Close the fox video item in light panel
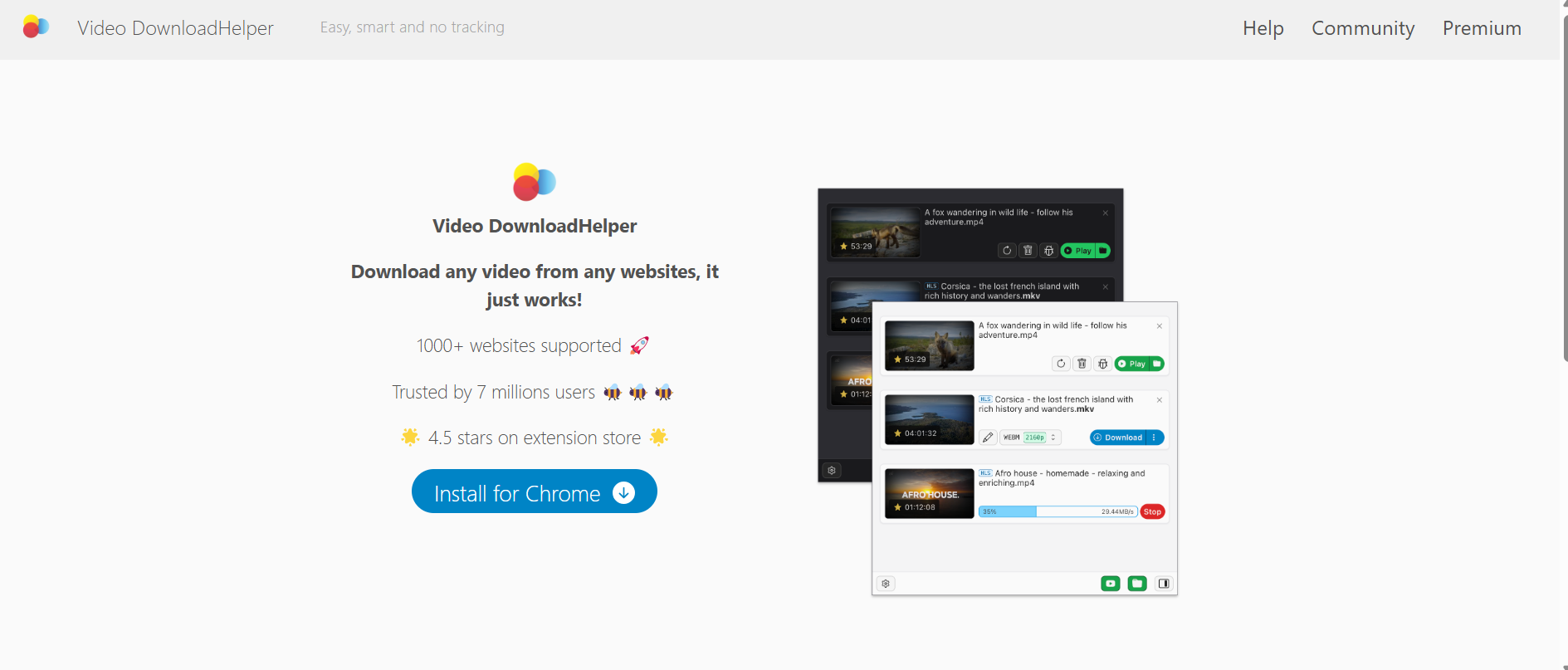The height and width of the screenshot is (670, 1568). coord(1160,326)
